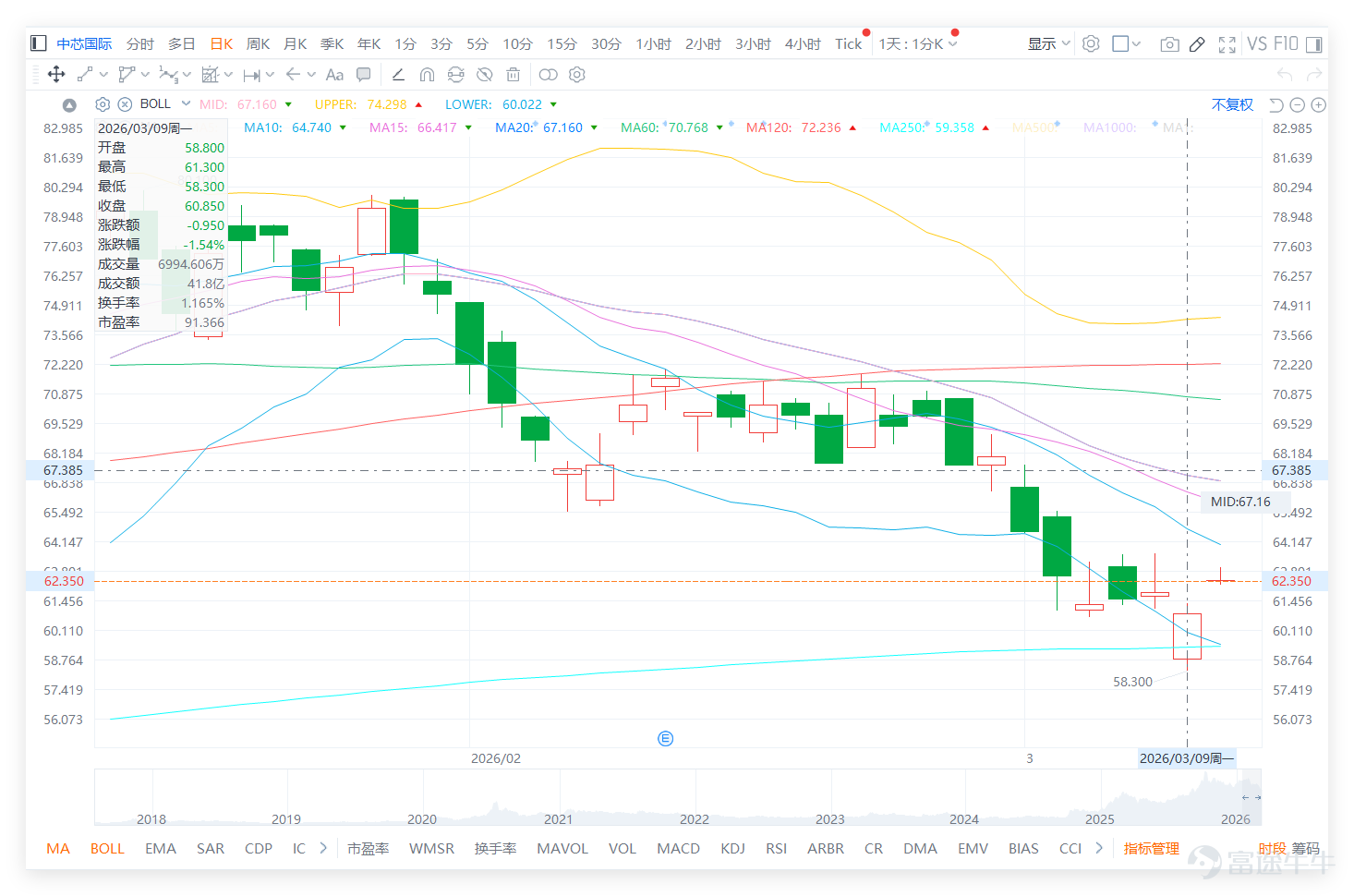This screenshot has width=1354, height=896.
Task: Toggle the right sidebar panel icon
Action: (1314, 43)
